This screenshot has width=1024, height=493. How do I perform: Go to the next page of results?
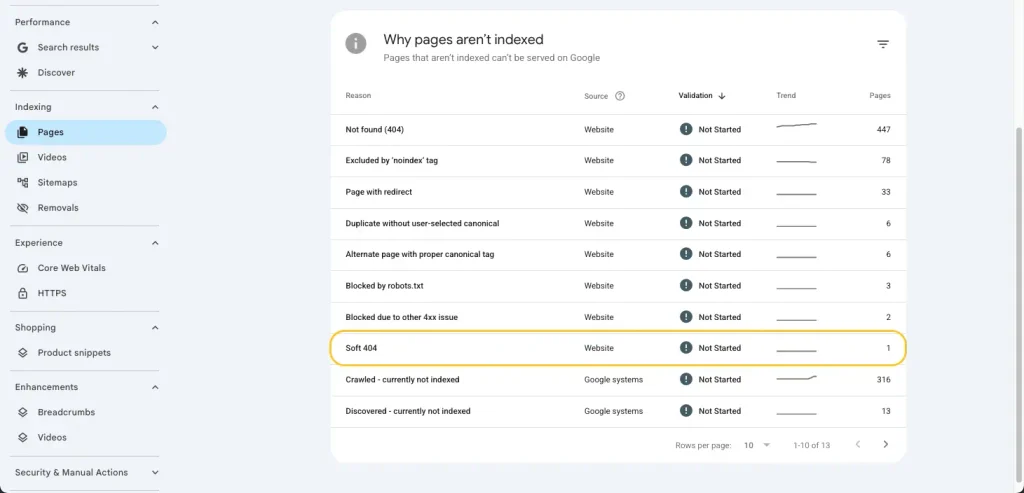click(x=886, y=445)
